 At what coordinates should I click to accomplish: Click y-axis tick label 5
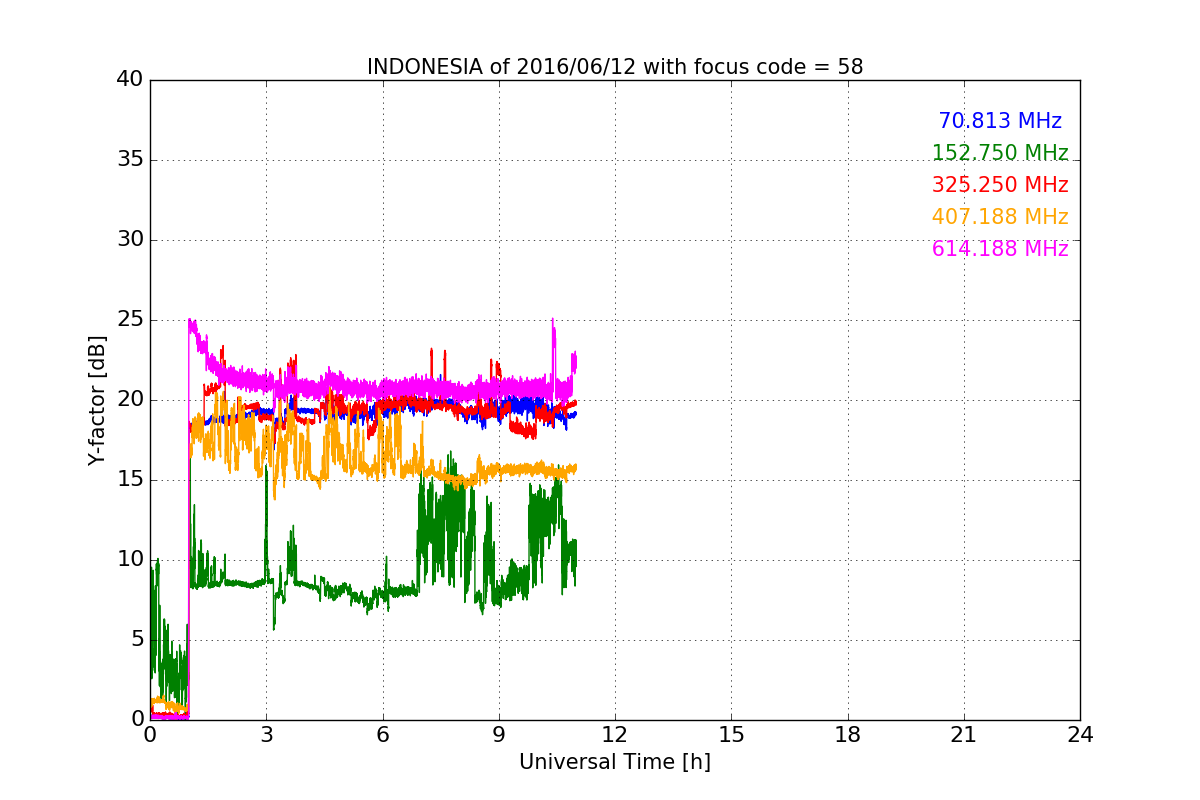tap(137, 640)
